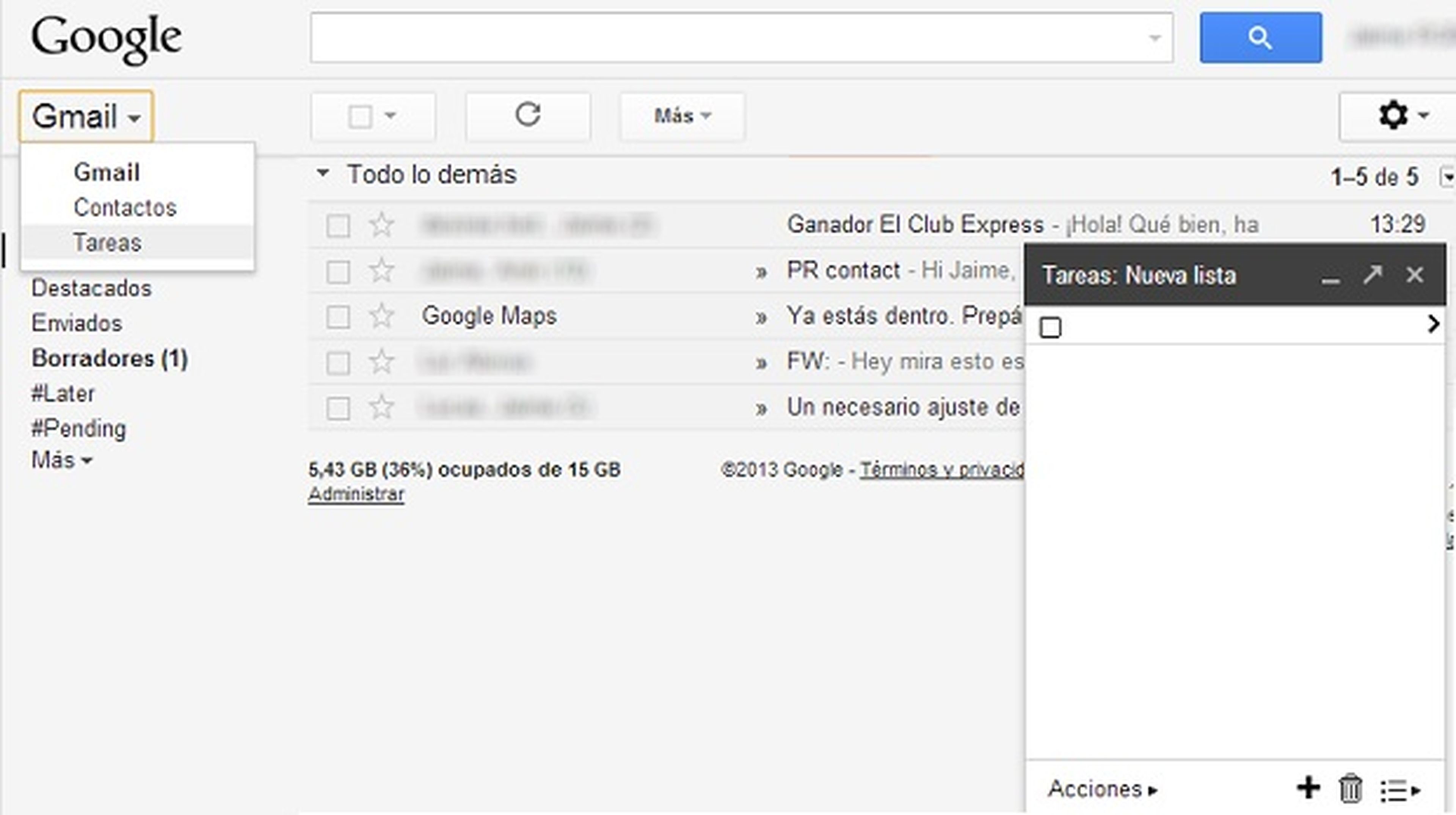Add a new task with plus icon
This screenshot has width=1456, height=815.
tap(1308, 788)
